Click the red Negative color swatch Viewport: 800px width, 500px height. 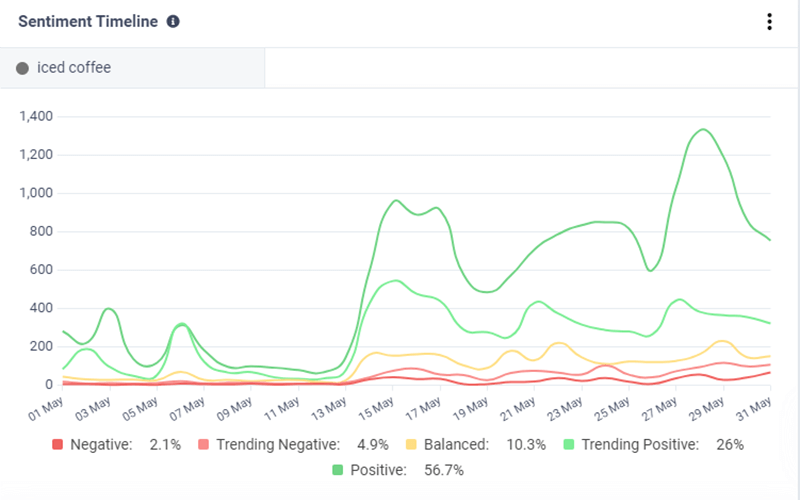tap(57, 444)
